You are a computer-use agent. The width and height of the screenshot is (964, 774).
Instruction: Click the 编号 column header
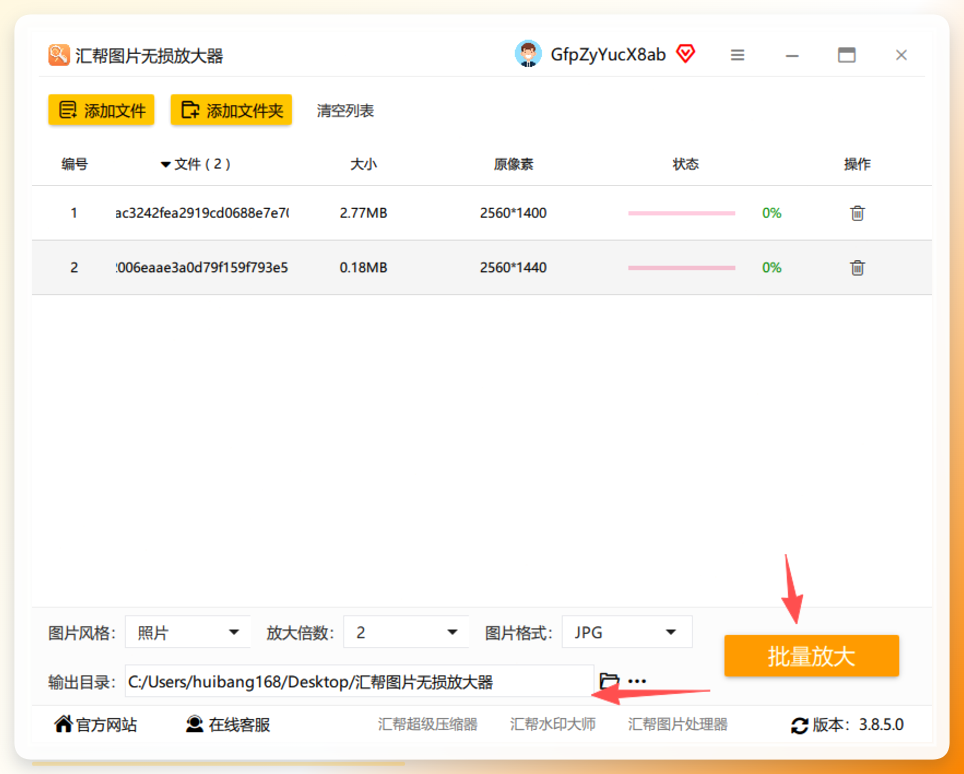tap(74, 164)
